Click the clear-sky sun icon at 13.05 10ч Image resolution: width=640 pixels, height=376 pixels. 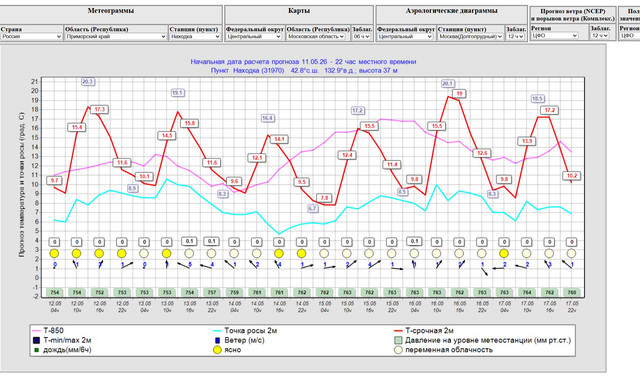point(167,254)
